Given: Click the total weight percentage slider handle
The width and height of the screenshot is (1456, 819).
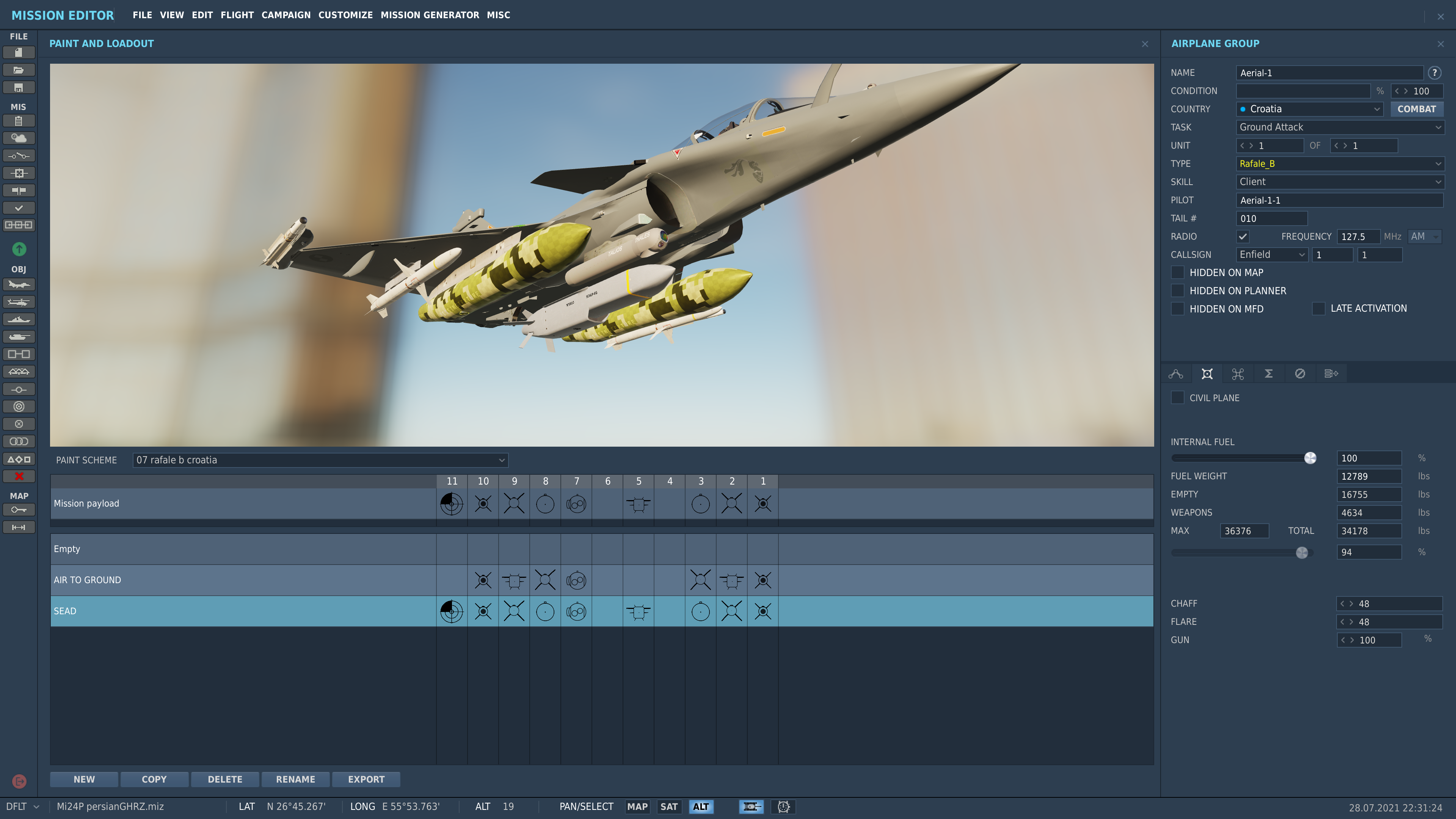Looking at the screenshot, I should click(x=1302, y=552).
